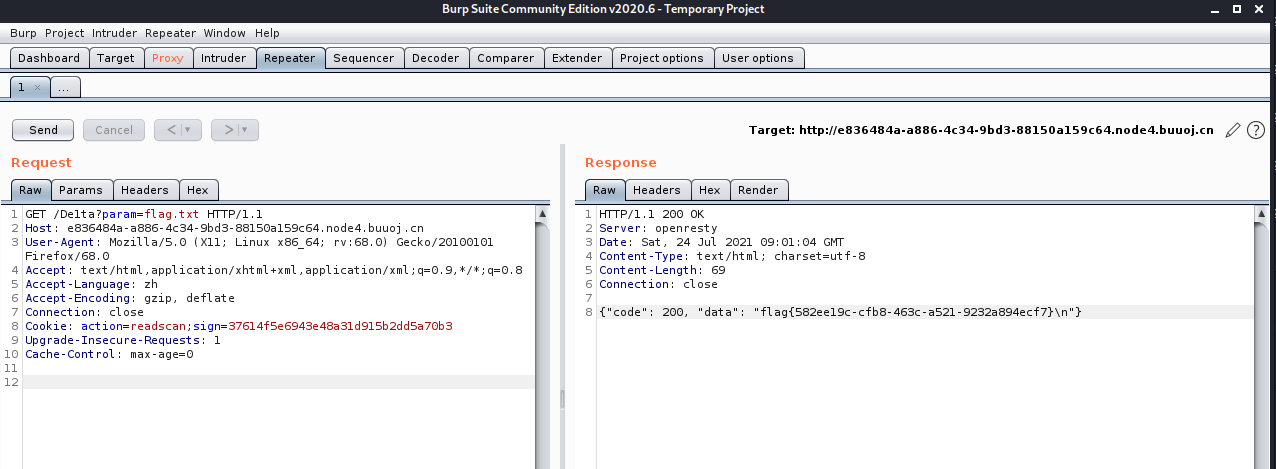Switch to the Proxy tab
1276x469 pixels.
(x=168, y=58)
